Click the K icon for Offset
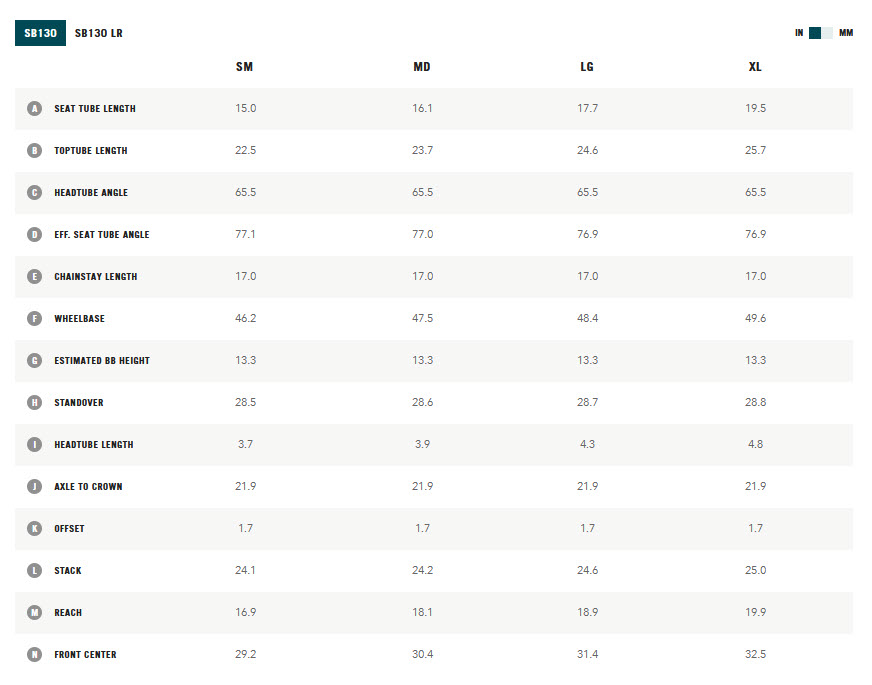872x685 pixels. pyautogui.click(x=34, y=528)
